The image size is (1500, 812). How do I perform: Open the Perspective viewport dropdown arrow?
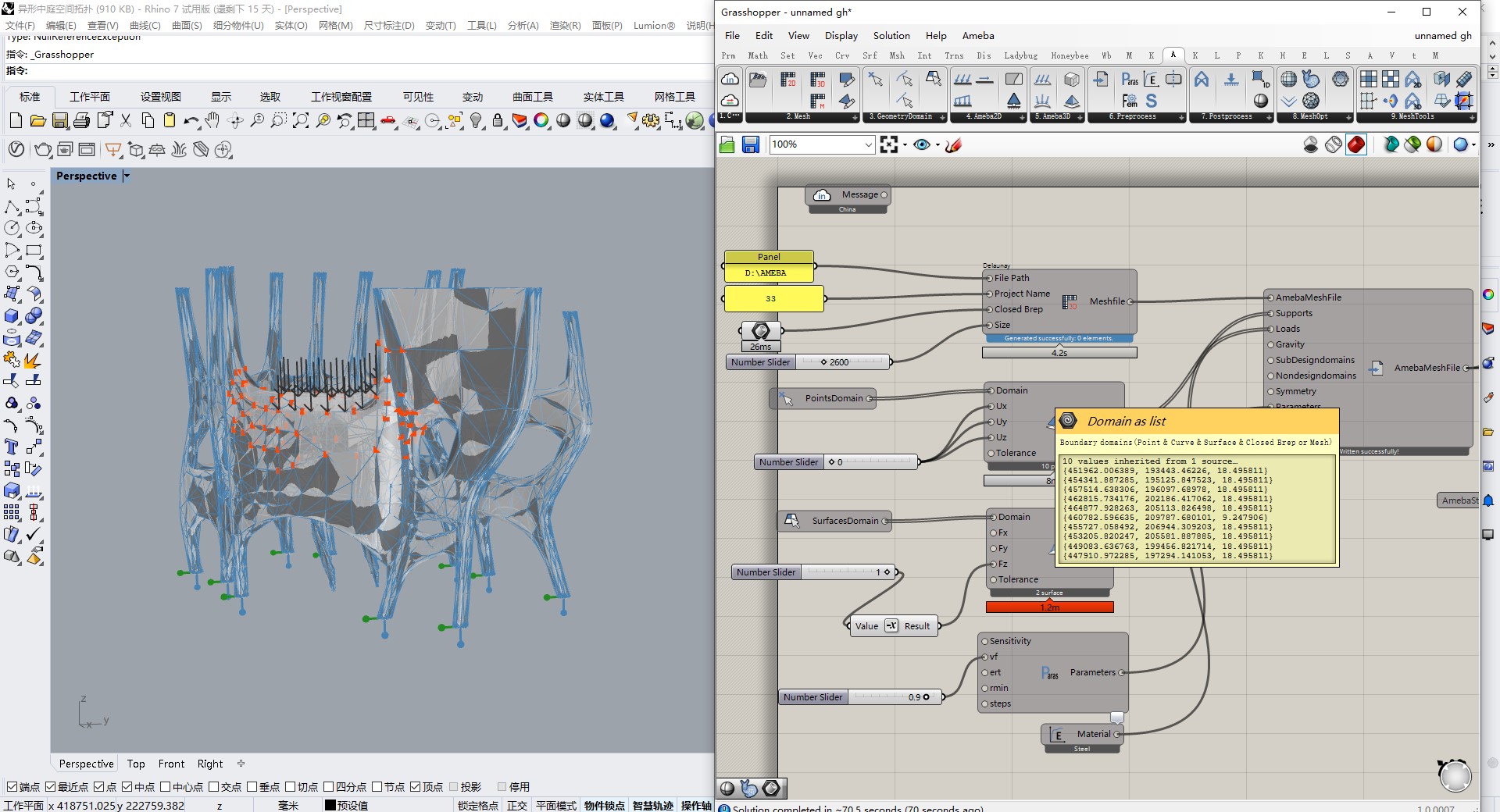coord(127,176)
